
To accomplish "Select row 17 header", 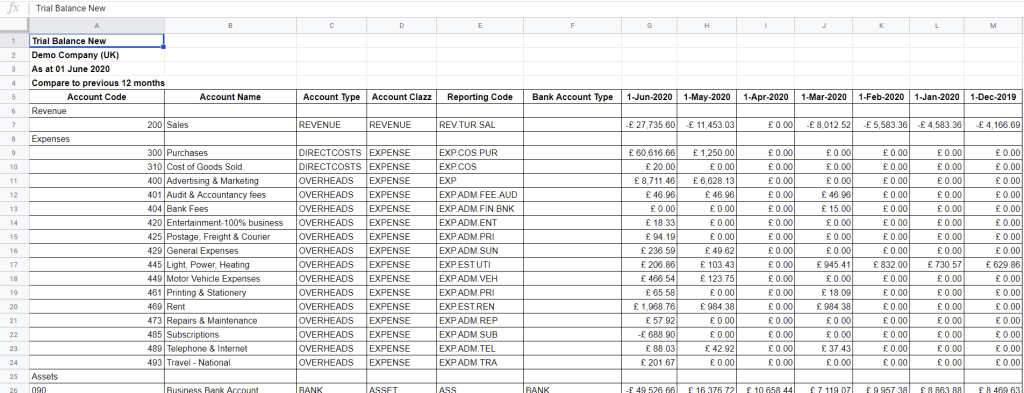I will click(14, 265).
